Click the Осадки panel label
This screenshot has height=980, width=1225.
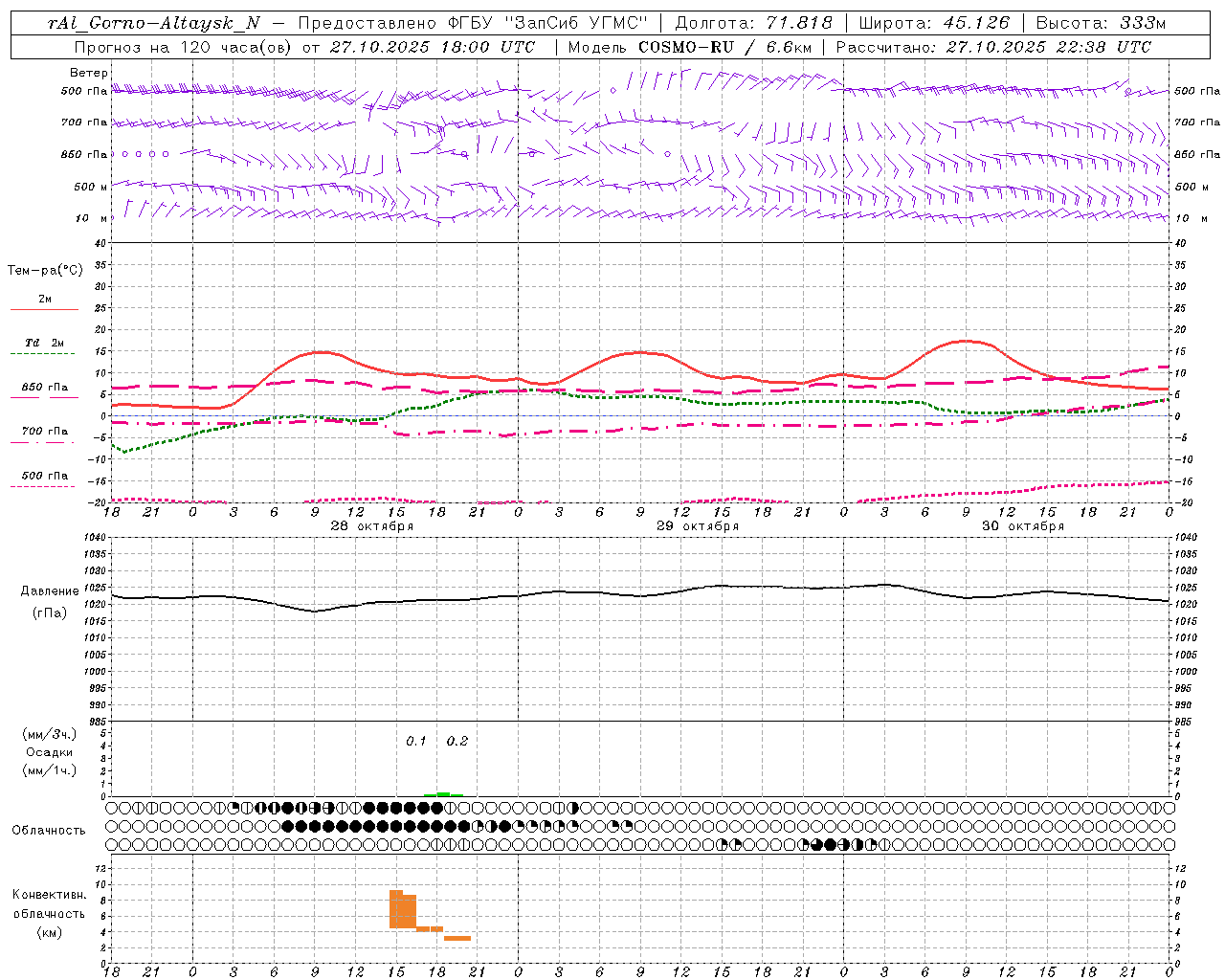point(49,752)
